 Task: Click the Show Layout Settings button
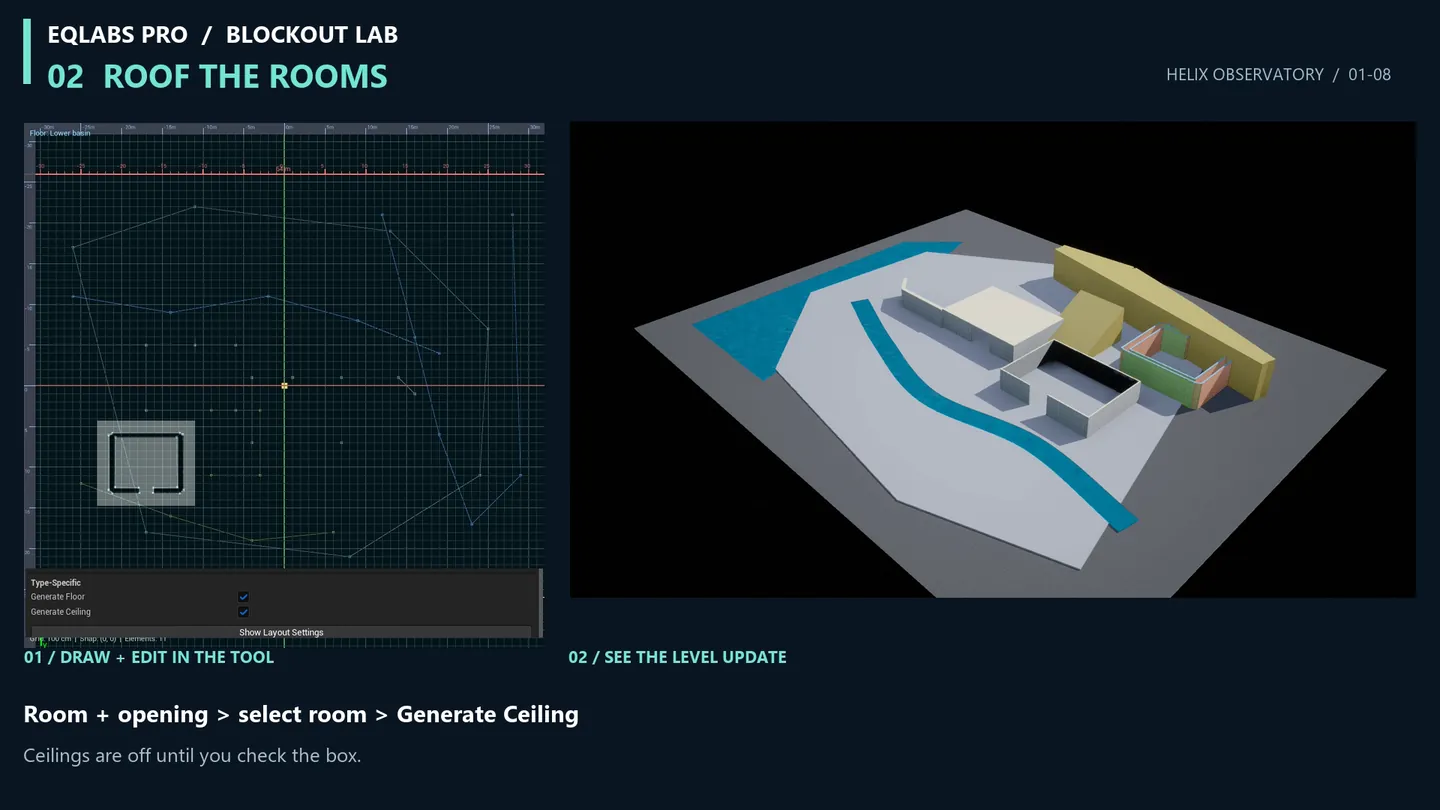click(x=281, y=632)
